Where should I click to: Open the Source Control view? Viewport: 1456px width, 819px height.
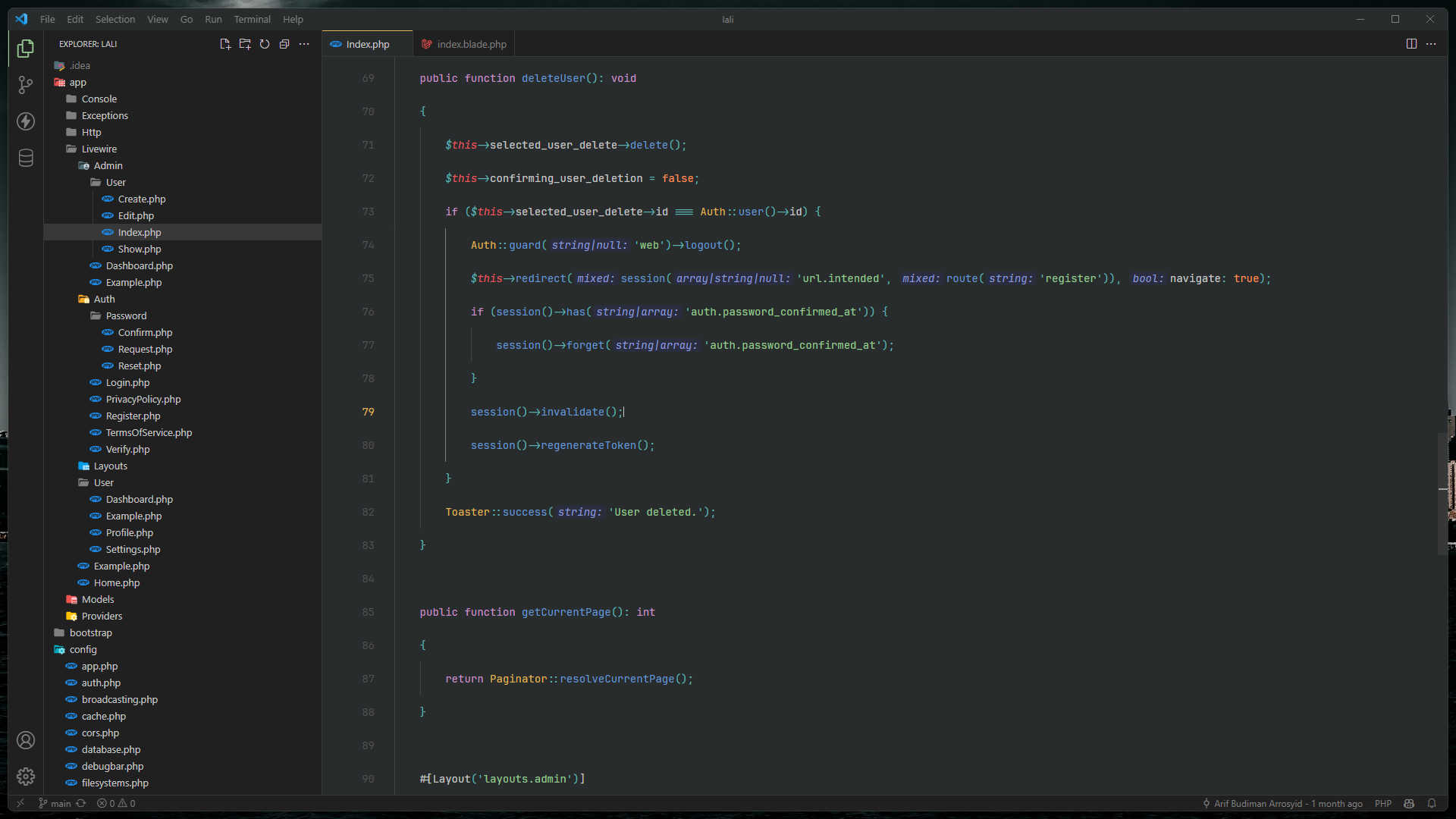(x=26, y=85)
